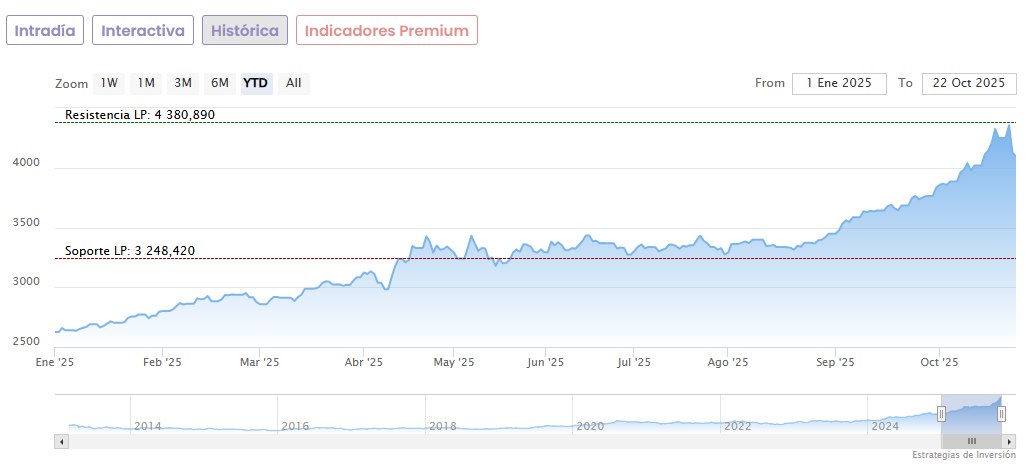Click the Resistencia LP line label
This screenshot has height=465, width=1031.
(x=140, y=115)
